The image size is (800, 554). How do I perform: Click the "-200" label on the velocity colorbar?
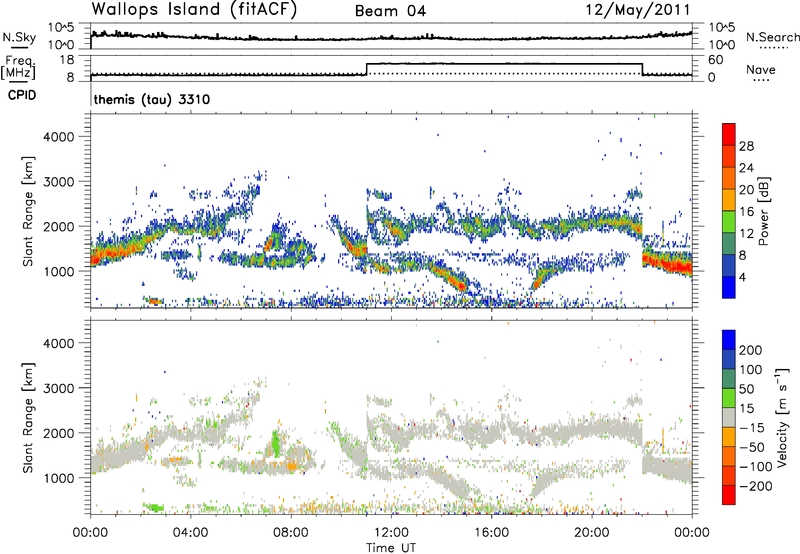click(755, 486)
